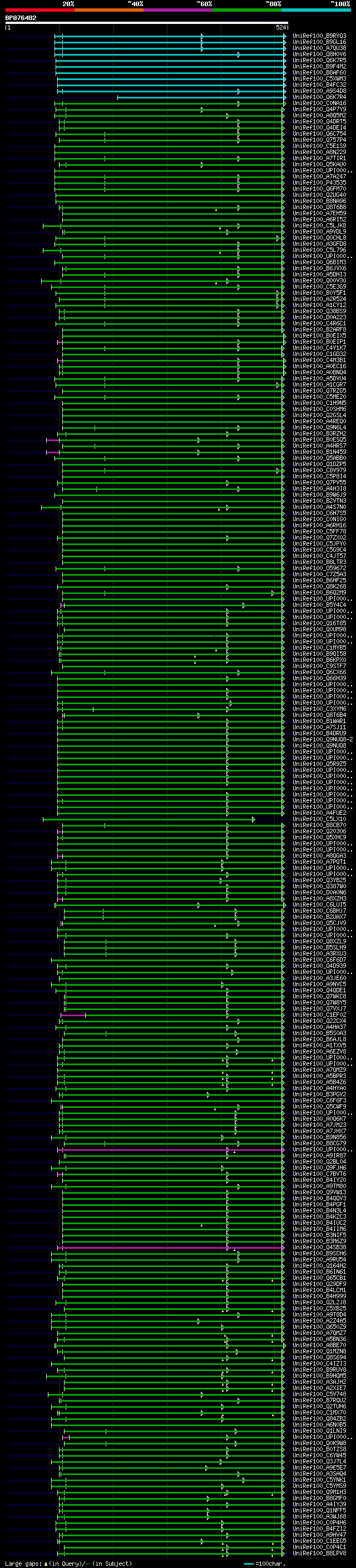Select label UniRef100_Q22CX4
This screenshot has height=1568, width=356.
tap(319, 1021)
